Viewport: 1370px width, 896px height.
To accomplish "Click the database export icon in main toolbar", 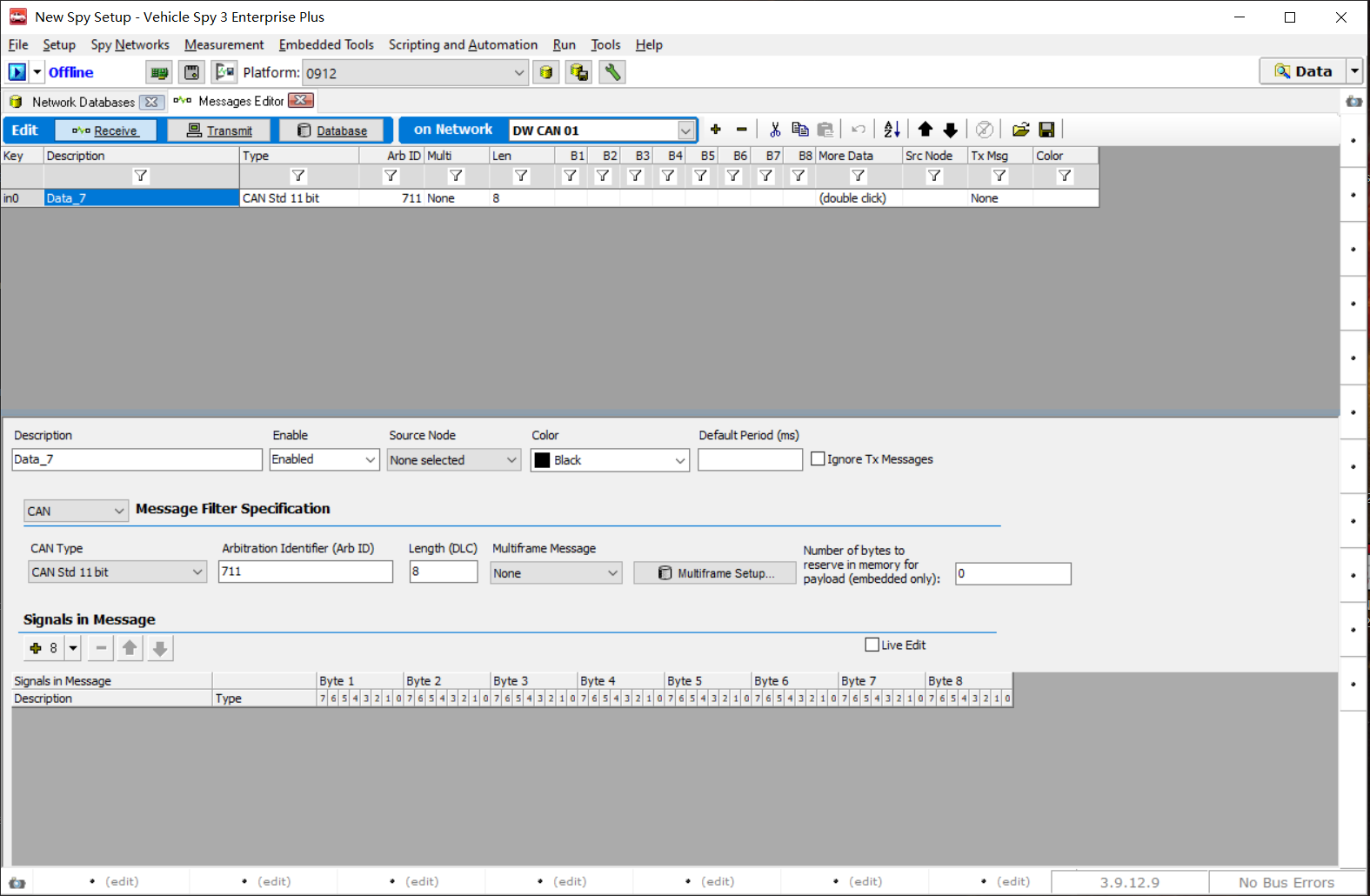I will tap(578, 72).
